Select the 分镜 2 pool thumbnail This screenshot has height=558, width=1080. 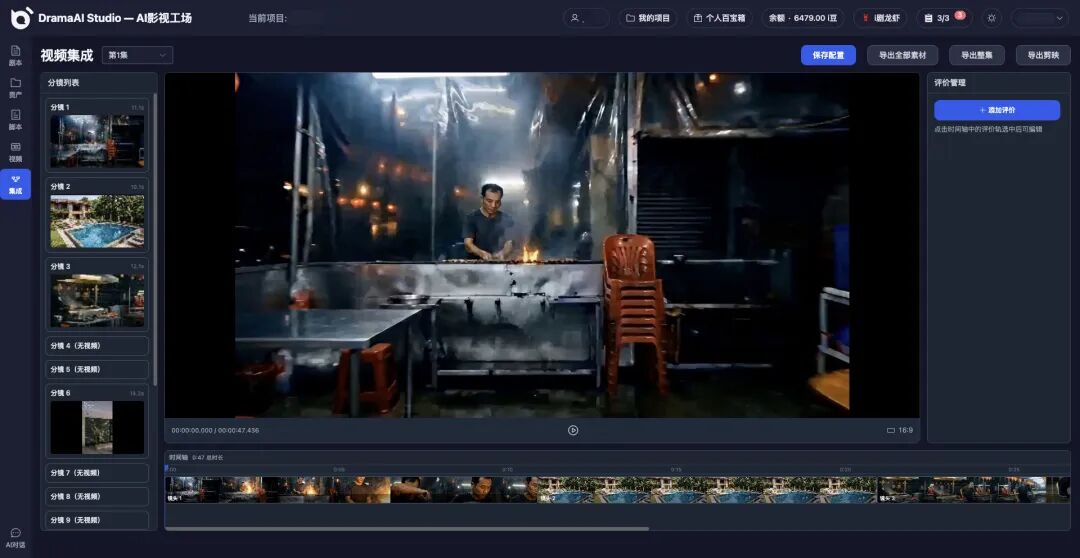[97, 221]
